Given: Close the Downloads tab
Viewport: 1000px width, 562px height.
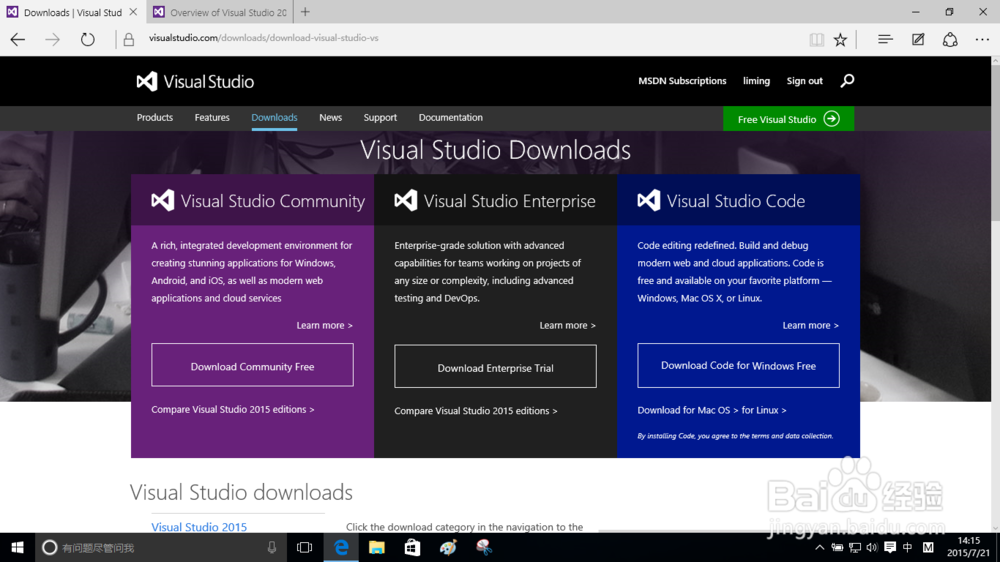Looking at the screenshot, I should pyautogui.click(x=133, y=11).
